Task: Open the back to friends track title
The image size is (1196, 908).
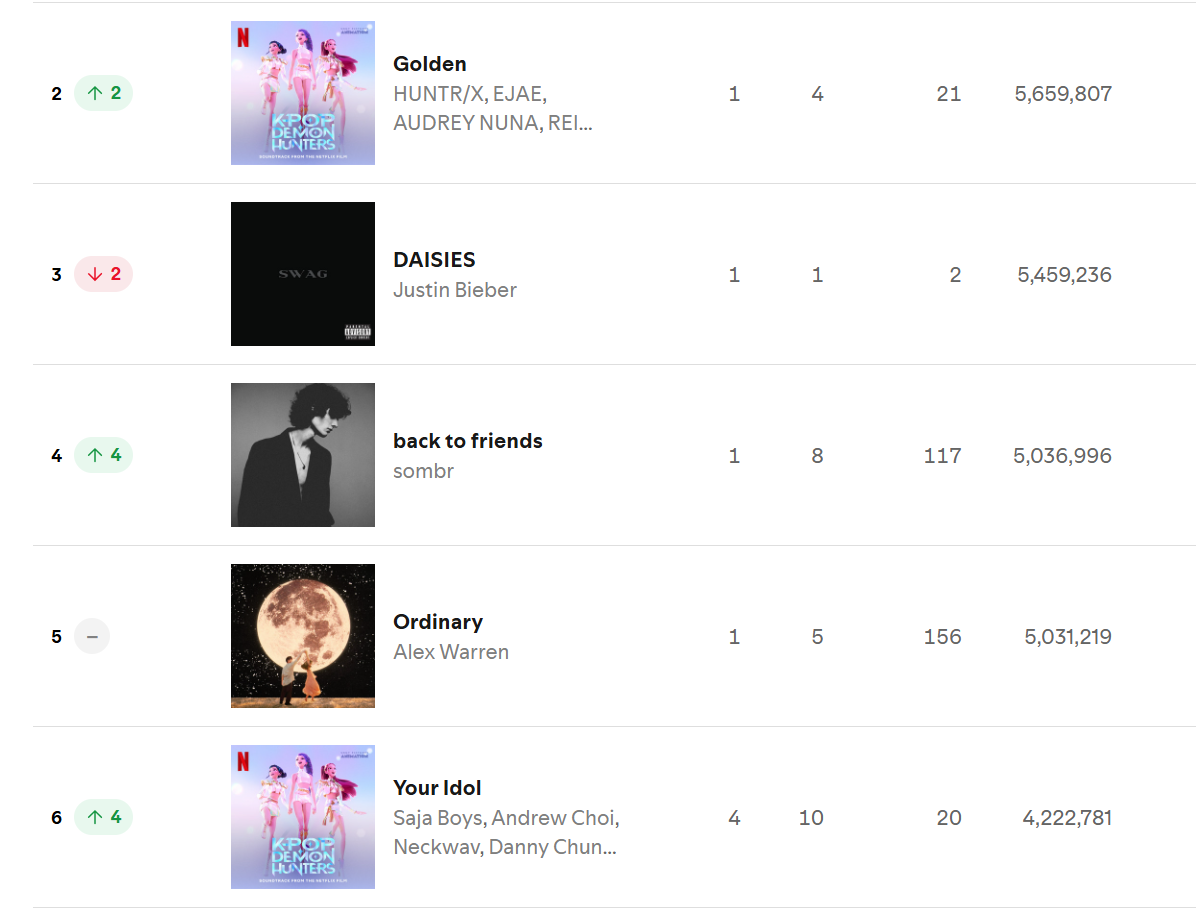Action: click(468, 441)
